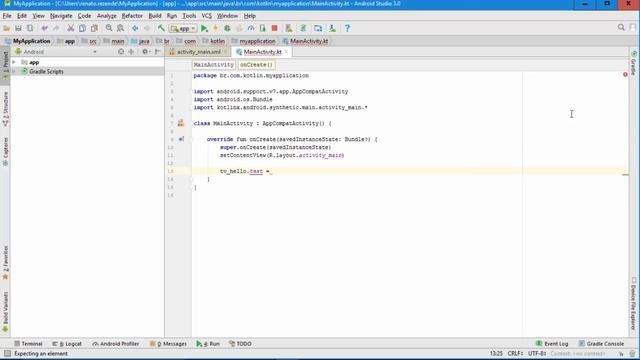Toggle the Device File Explorer side window
Image resolution: width=640 pixels, height=360 pixels.
(x=633, y=304)
